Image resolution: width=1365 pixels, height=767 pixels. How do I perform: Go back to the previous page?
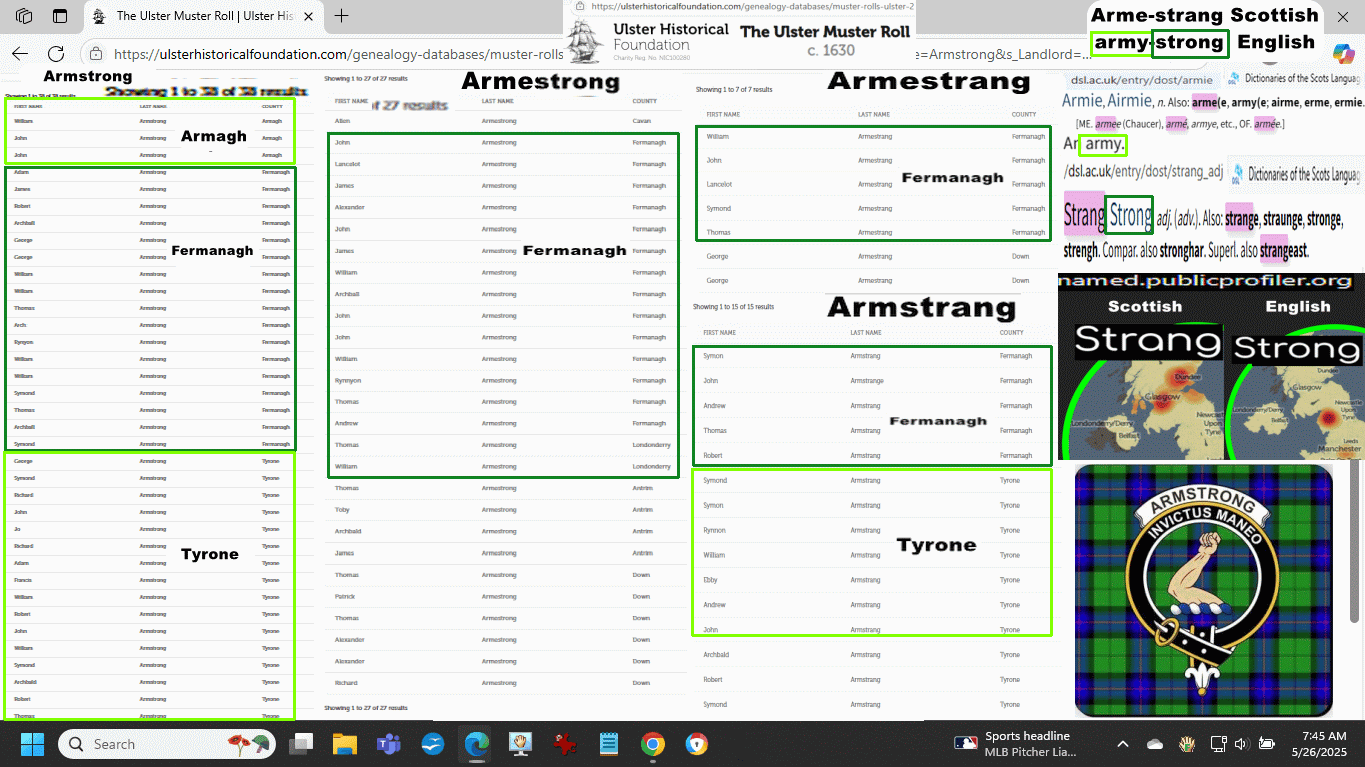[x=20, y=54]
